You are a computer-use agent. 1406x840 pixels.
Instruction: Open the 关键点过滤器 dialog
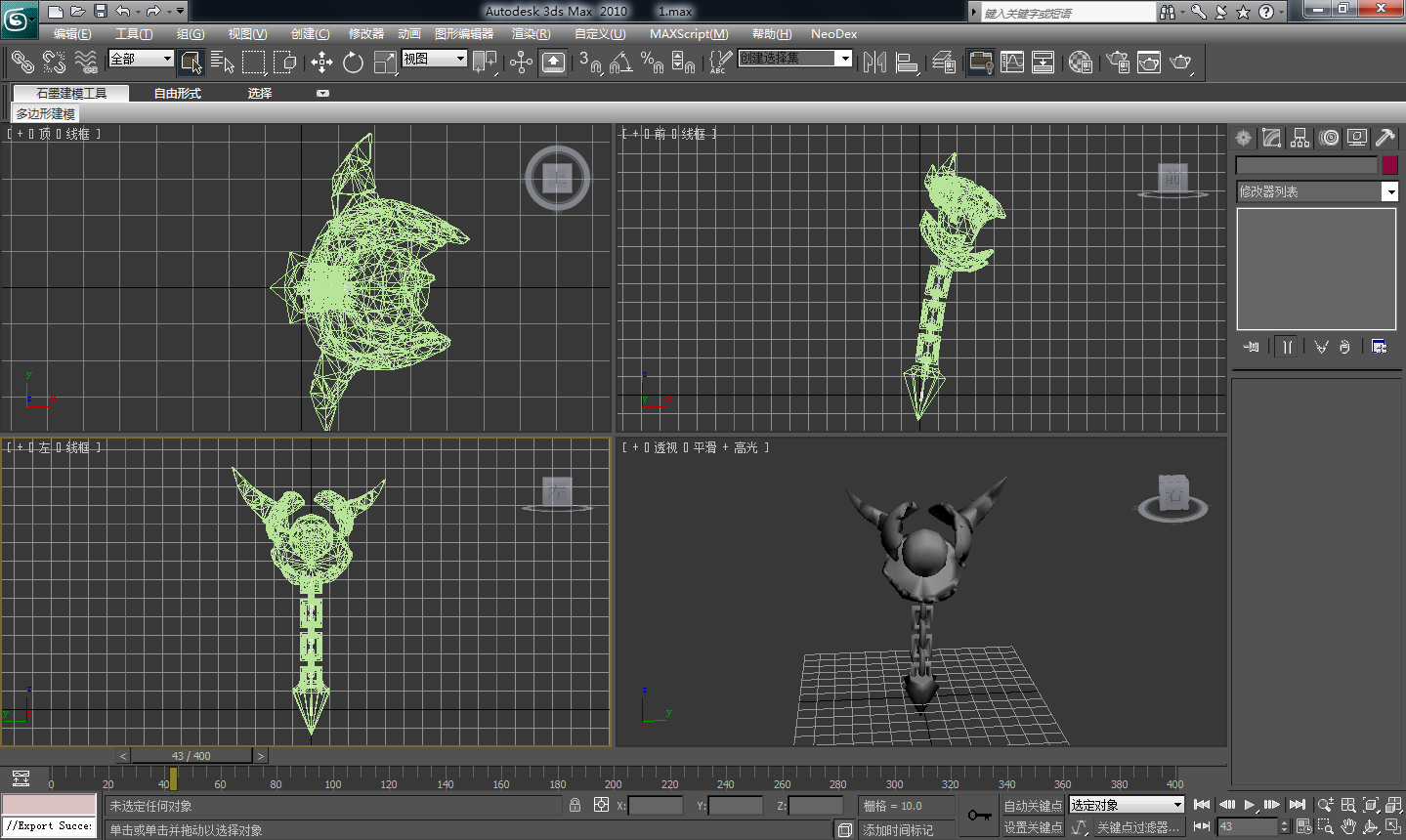[x=1138, y=827]
